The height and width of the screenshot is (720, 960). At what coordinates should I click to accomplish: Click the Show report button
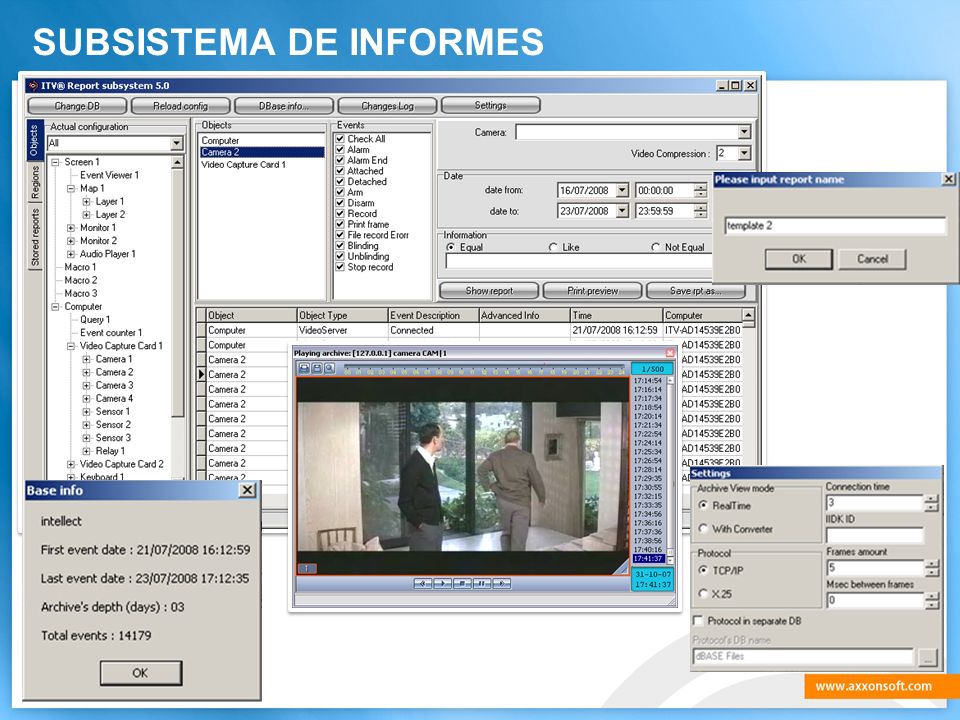489,291
